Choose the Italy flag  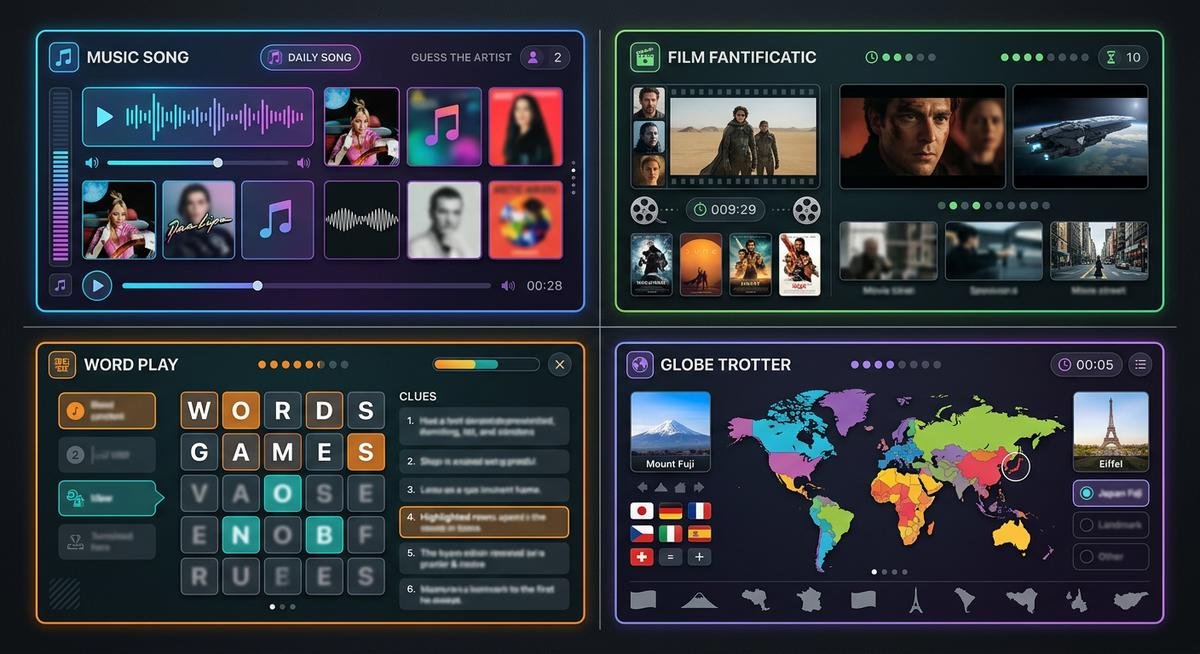671,534
